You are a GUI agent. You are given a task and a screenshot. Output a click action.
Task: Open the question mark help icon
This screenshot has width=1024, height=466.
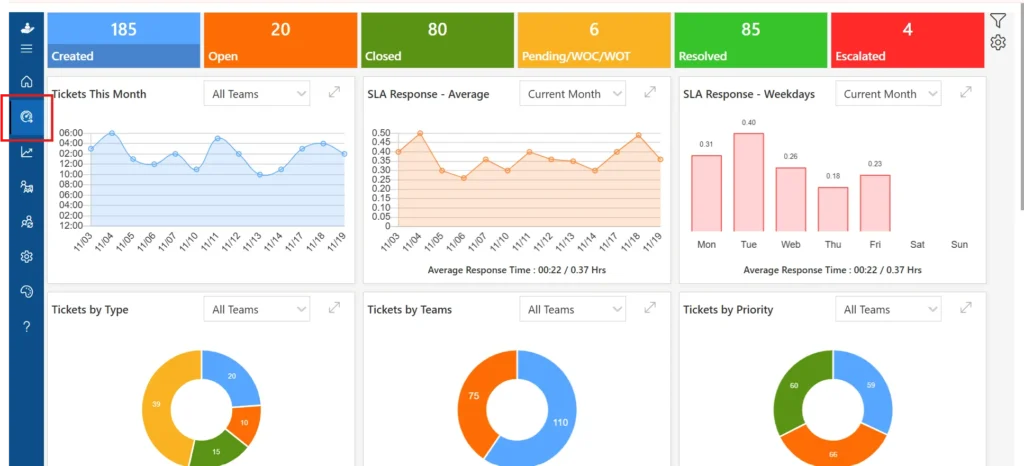tap(27, 326)
